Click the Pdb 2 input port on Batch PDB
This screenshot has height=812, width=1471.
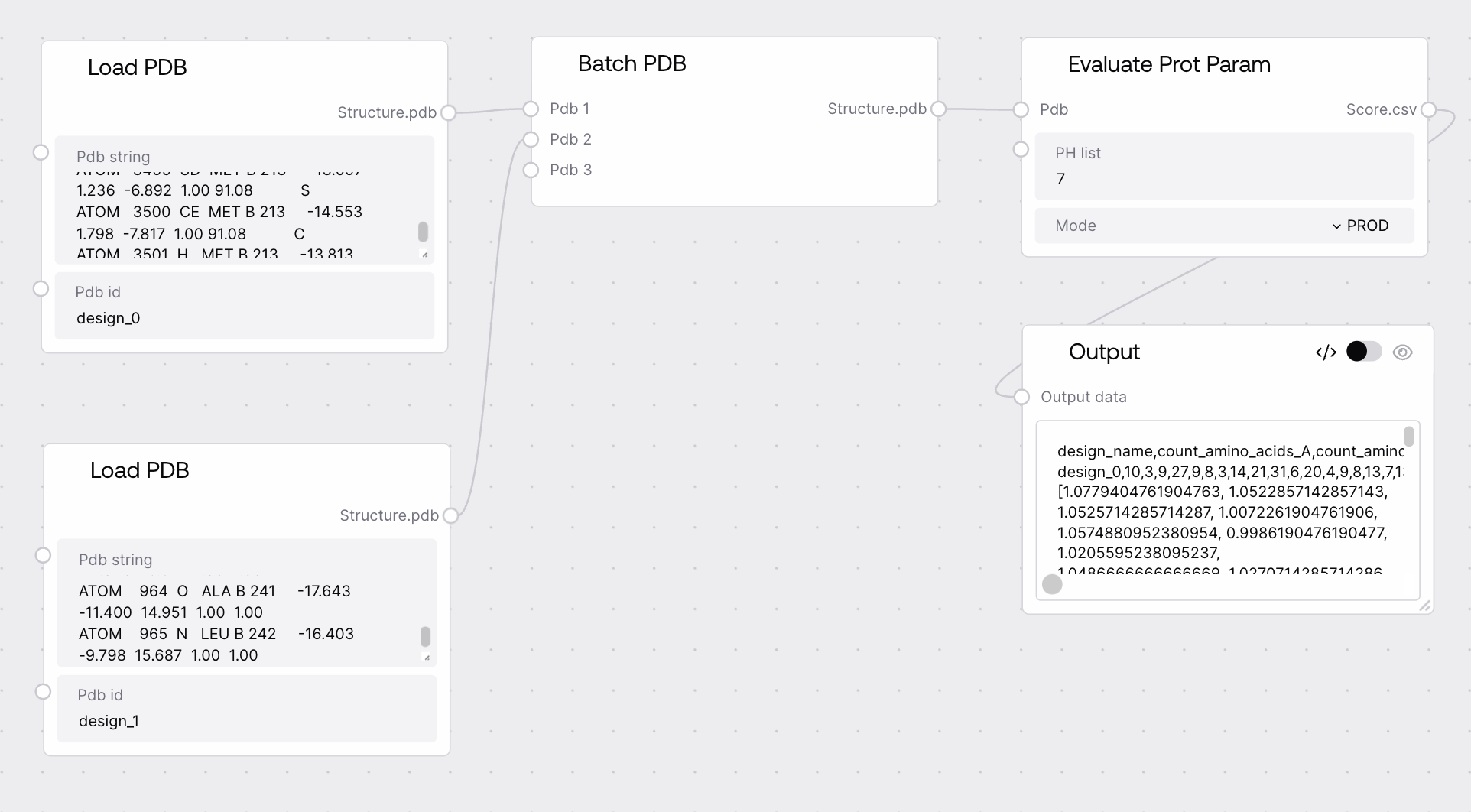(531, 139)
